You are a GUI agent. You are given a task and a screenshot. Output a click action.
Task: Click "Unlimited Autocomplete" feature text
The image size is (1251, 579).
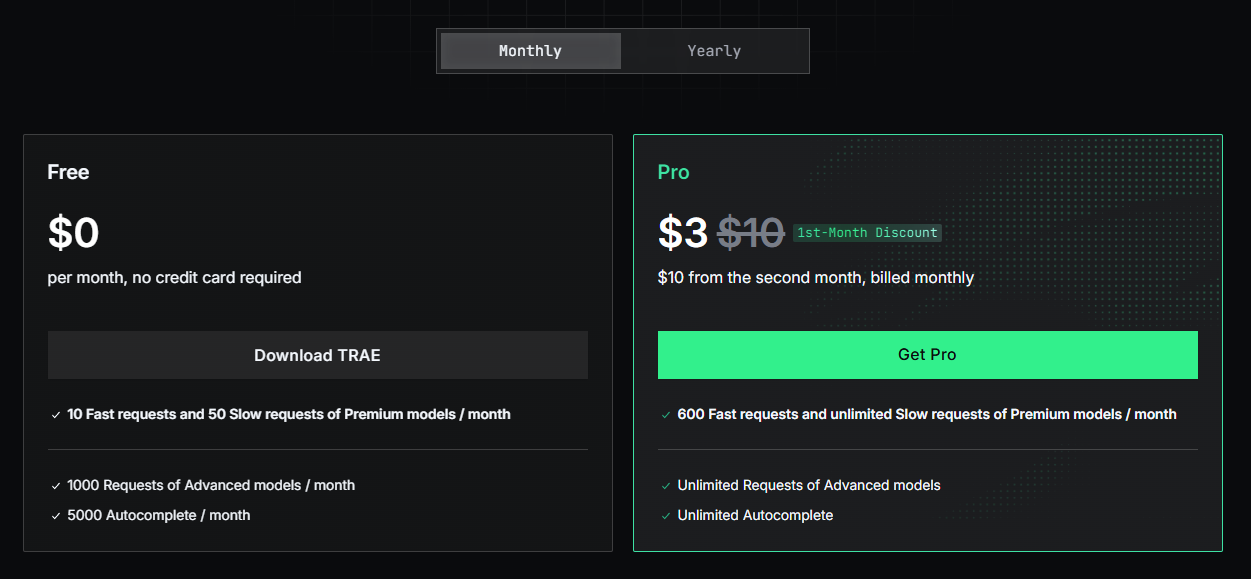click(x=755, y=515)
